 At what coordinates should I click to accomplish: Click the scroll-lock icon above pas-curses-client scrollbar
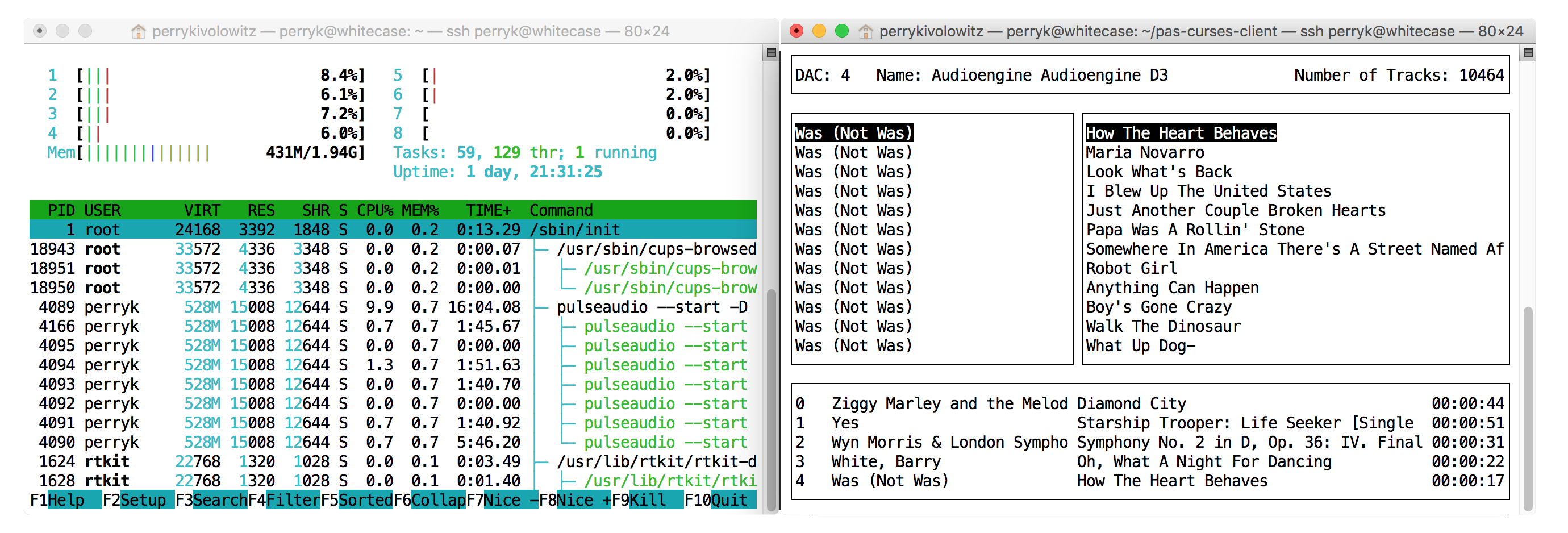tap(1528, 53)
